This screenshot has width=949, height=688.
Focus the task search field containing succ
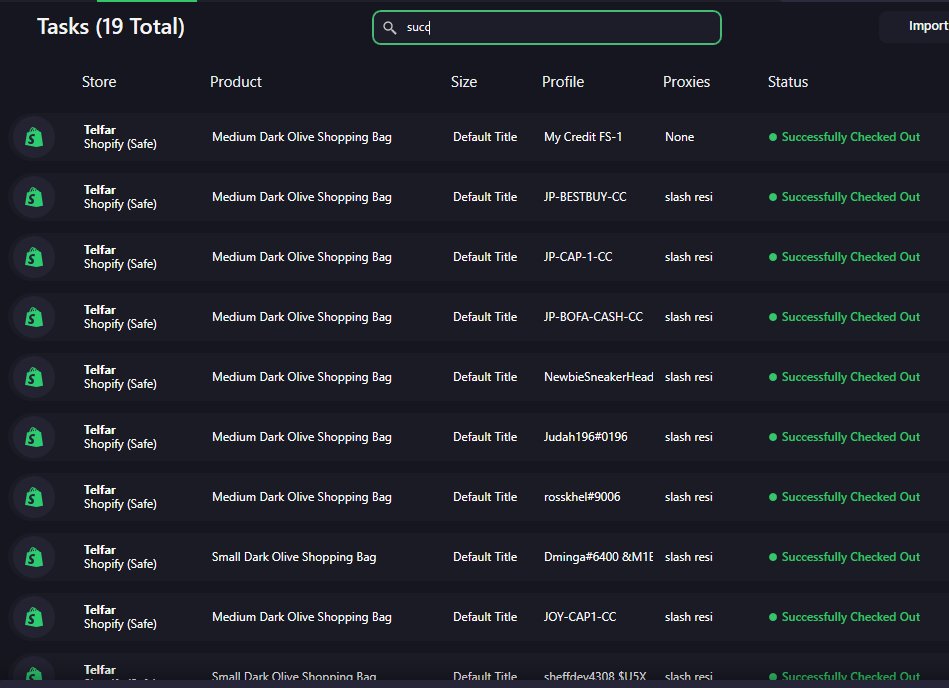(x=547, y=27)
